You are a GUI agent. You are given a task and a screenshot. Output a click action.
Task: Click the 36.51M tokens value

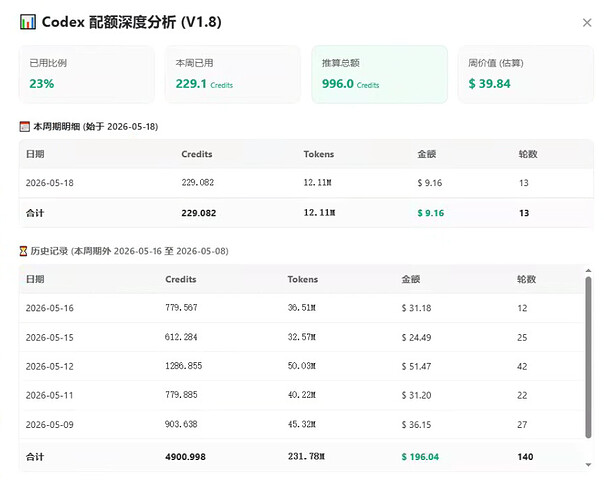point(302,308)
